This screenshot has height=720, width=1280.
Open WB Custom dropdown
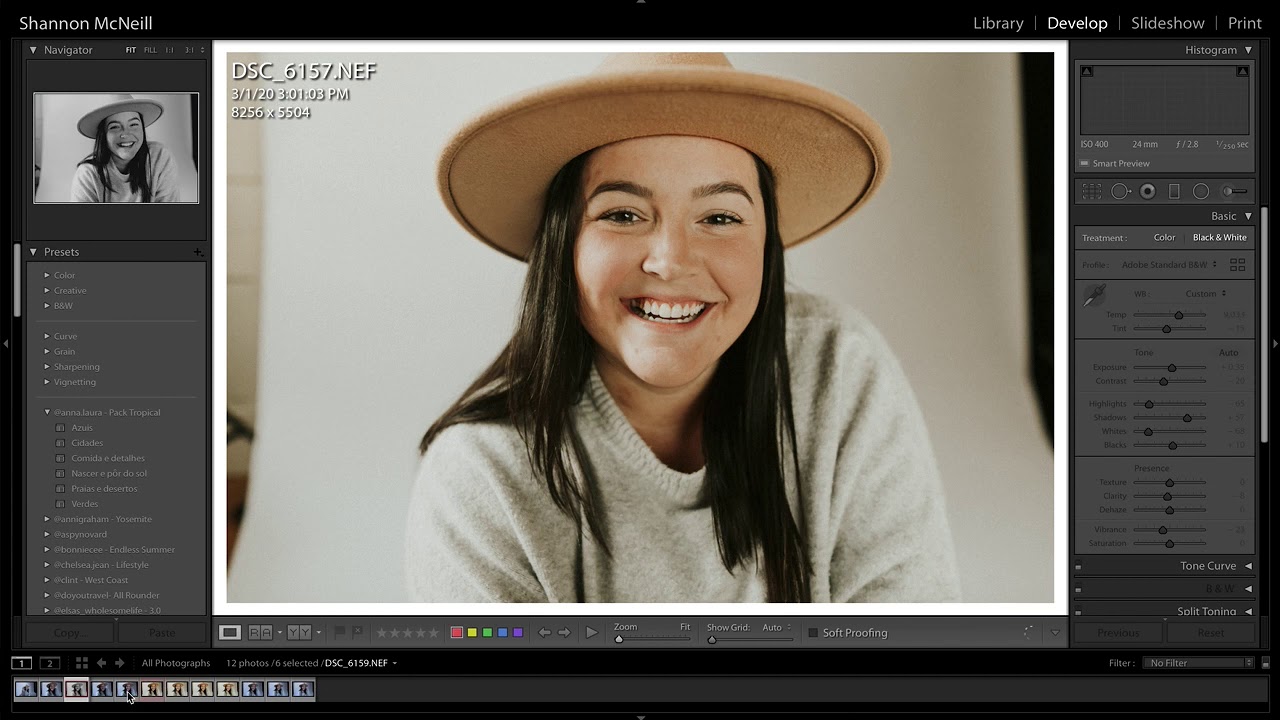click(x=1205, y=294)
